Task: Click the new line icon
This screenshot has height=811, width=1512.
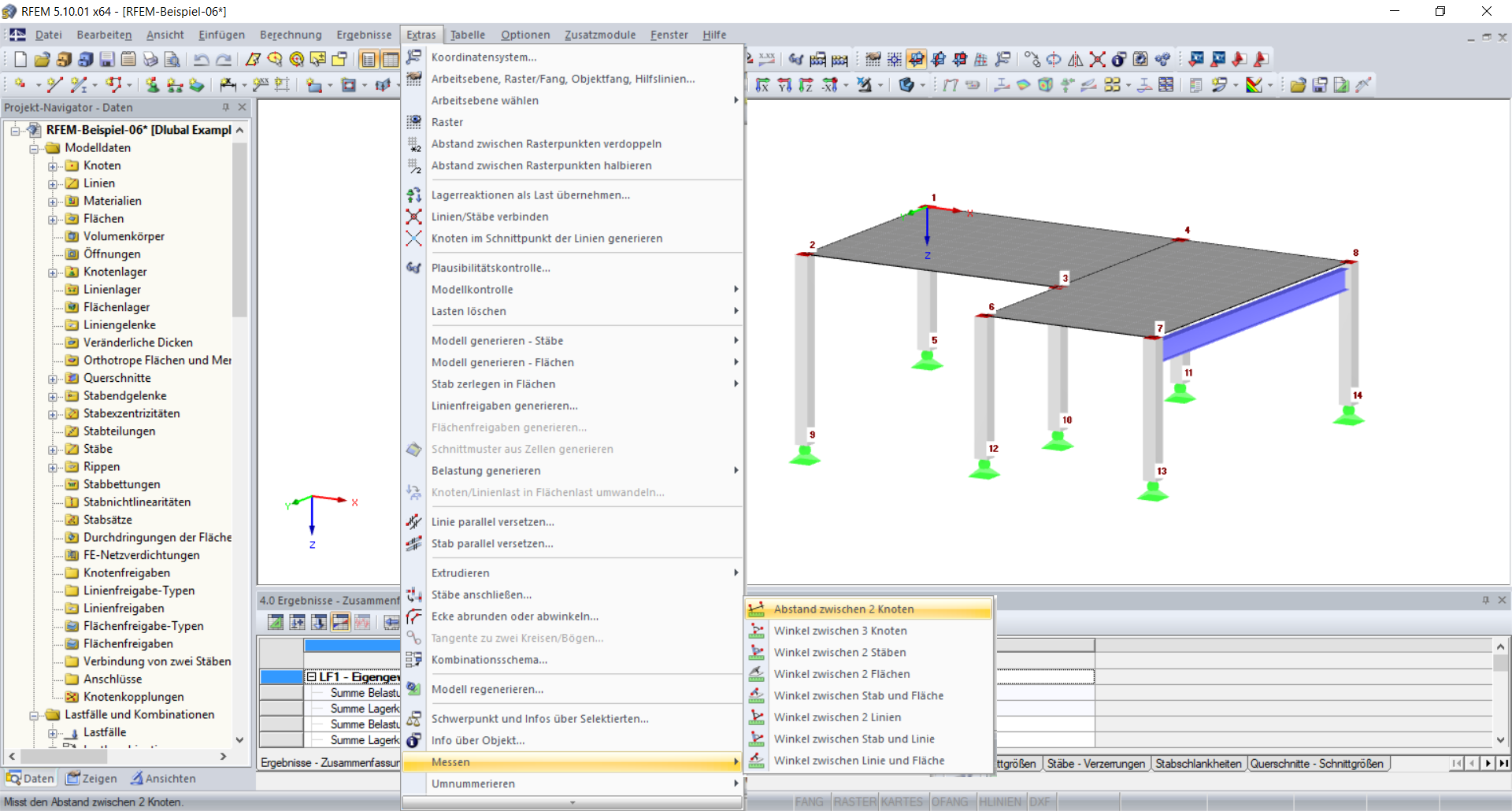Action: point(54,85)
